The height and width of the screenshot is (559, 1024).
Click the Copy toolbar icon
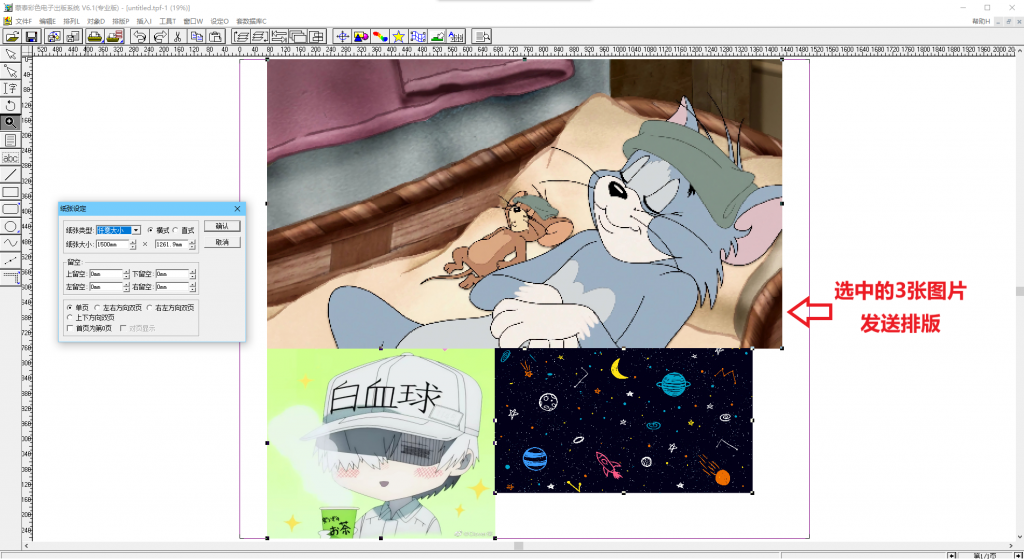point(196,37)
